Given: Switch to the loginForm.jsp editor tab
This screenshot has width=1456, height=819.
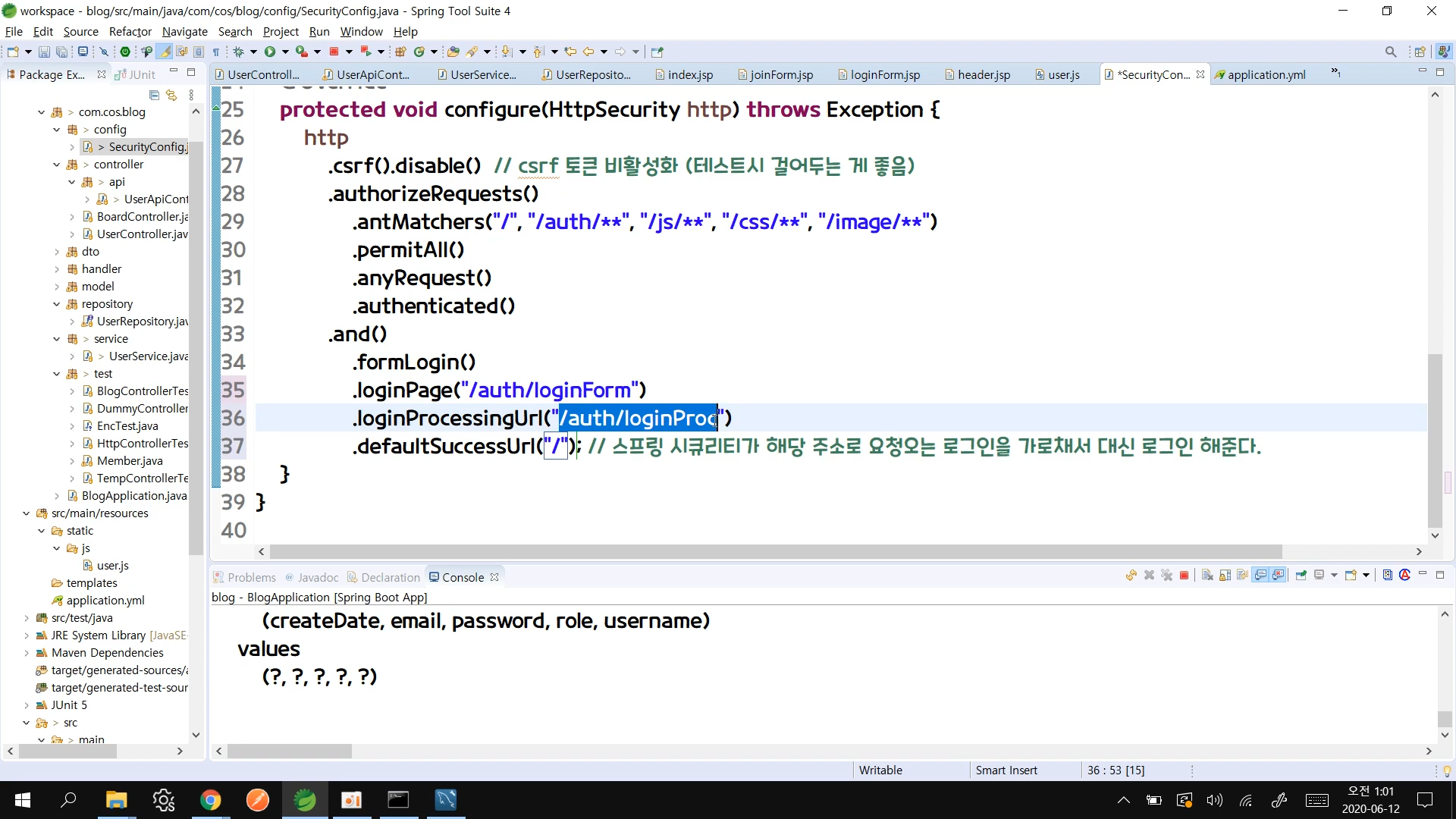Looking at the screenshot, I should [884, 74].
